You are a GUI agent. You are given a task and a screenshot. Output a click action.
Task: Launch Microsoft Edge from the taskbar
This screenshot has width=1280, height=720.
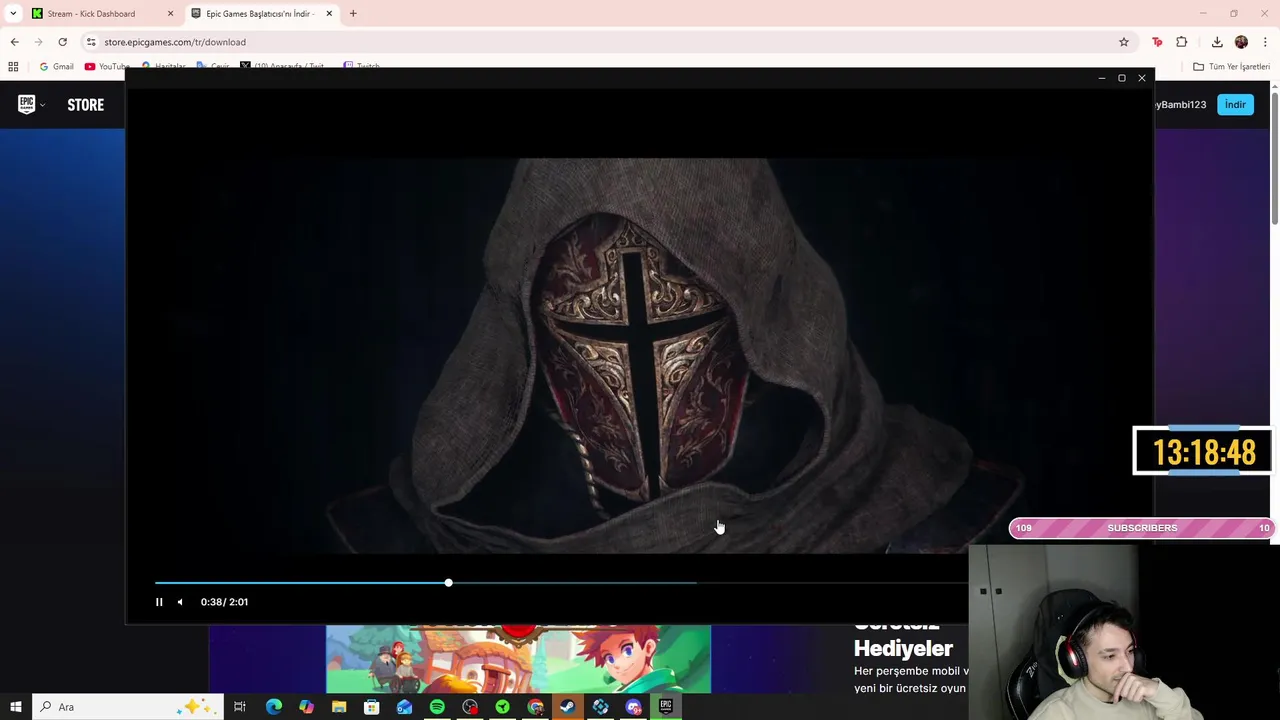coord(273,707)
